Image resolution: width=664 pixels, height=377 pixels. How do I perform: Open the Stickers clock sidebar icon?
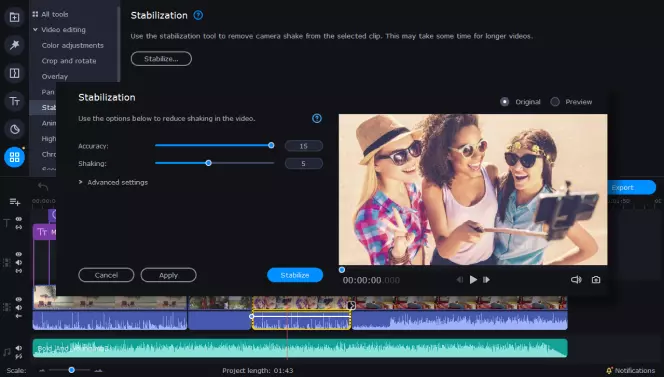tap(14, 129)
